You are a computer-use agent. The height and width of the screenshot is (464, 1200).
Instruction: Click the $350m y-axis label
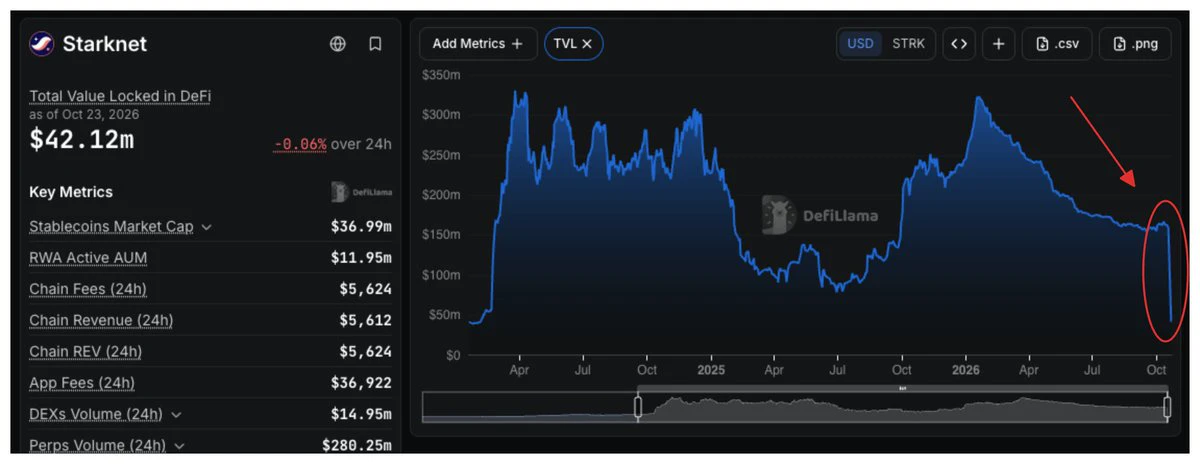(x=440, y=75)
